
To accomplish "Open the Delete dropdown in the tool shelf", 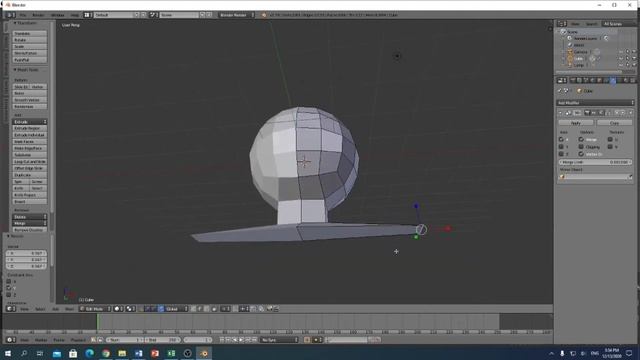I will coord(30,217).
